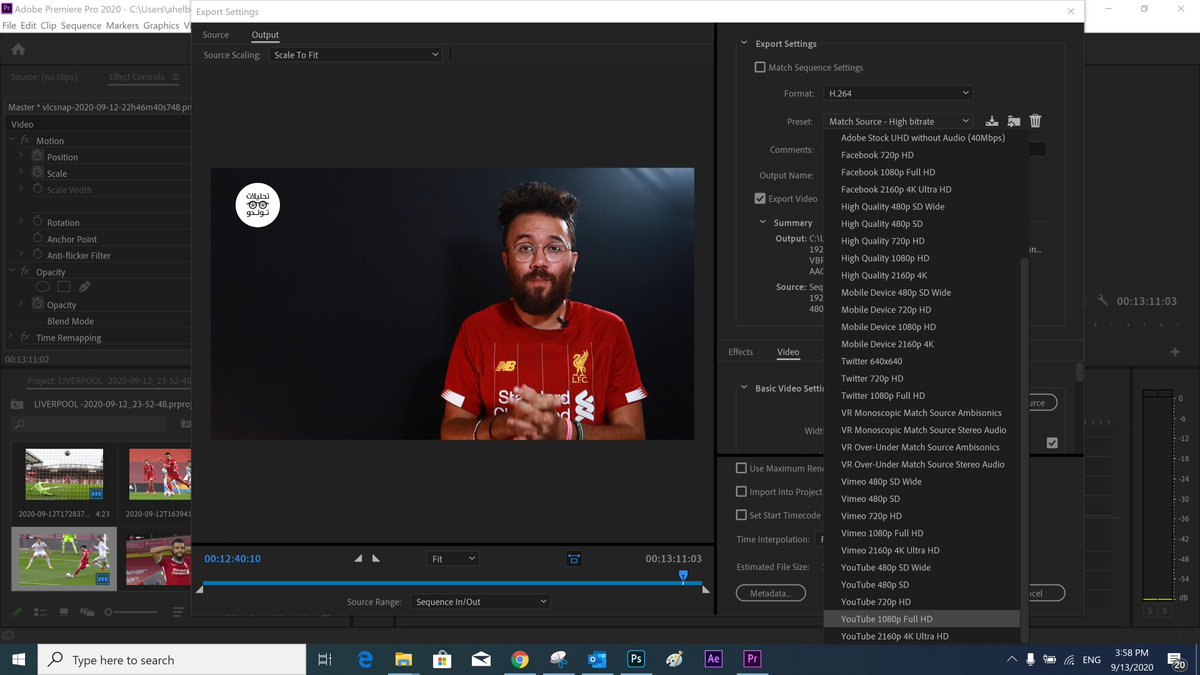Toggle Export Video checkbox

tap(760, 198)
